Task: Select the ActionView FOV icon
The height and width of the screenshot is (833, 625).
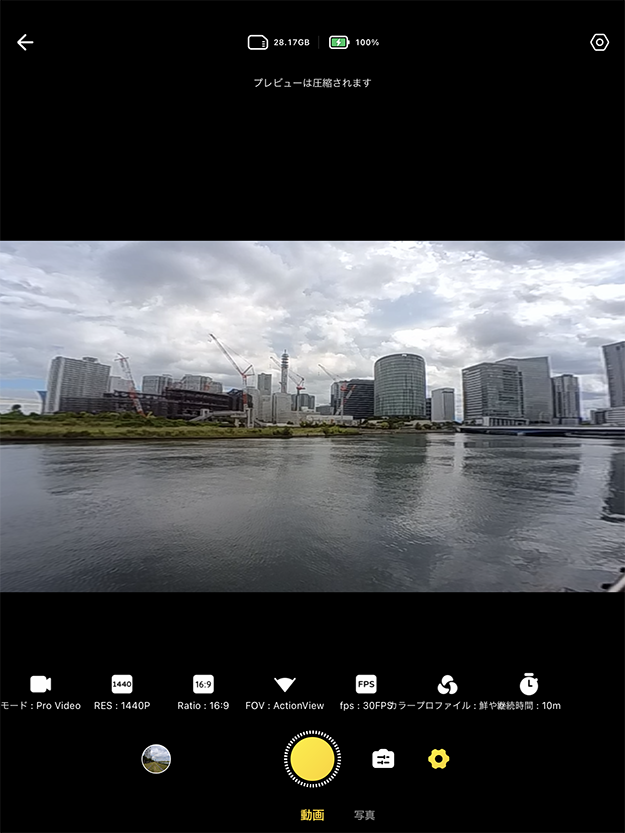Action: [x=284, y=684]
